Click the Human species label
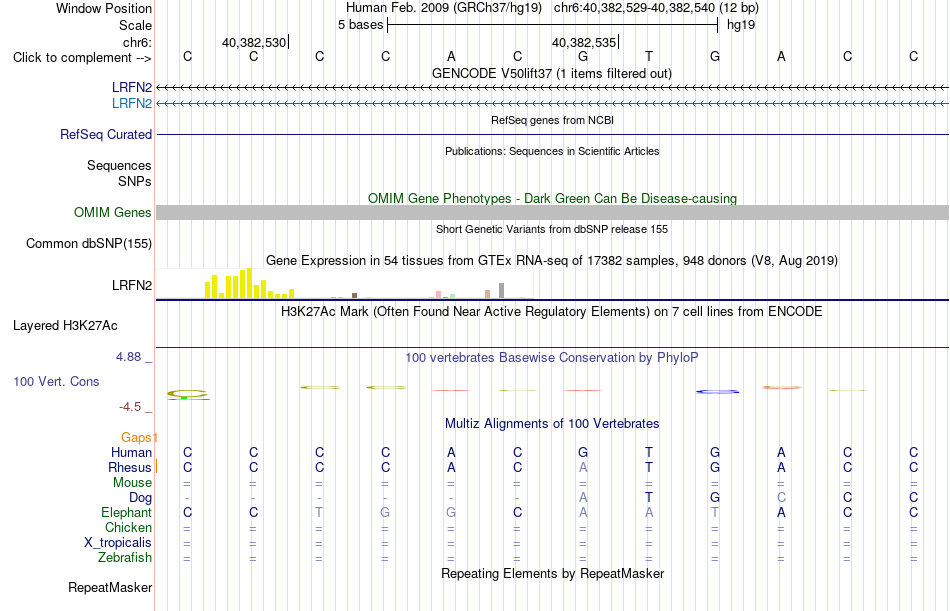The width and height of the screenshot is (950, 611). pyautogui.click(x=131, y=453)
